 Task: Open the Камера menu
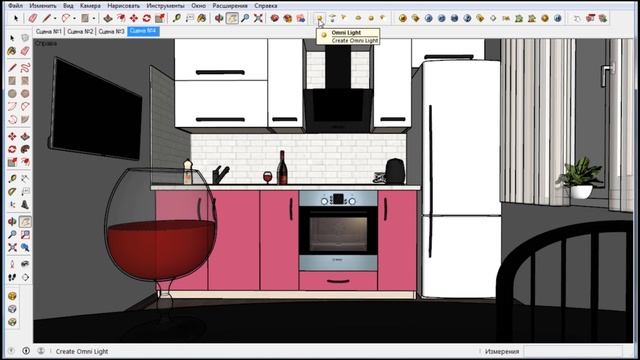90,6
